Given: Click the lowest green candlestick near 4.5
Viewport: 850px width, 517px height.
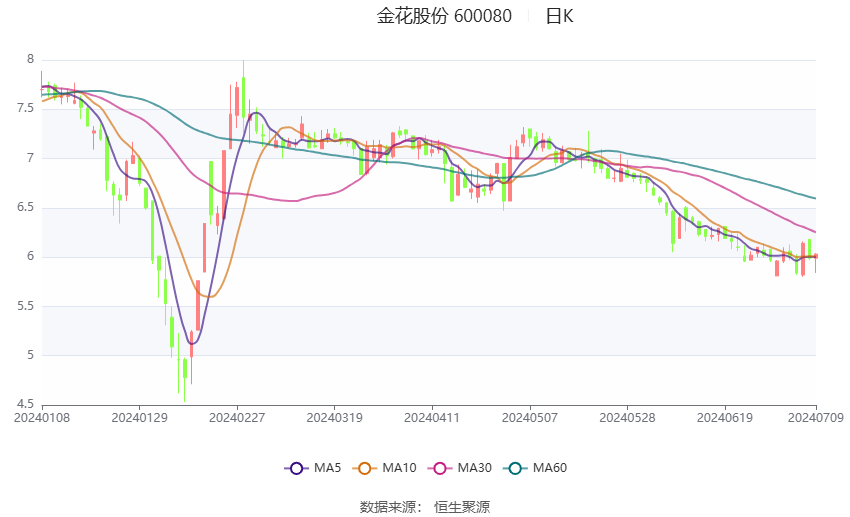Looking at the screenshot, I should 185,369.
